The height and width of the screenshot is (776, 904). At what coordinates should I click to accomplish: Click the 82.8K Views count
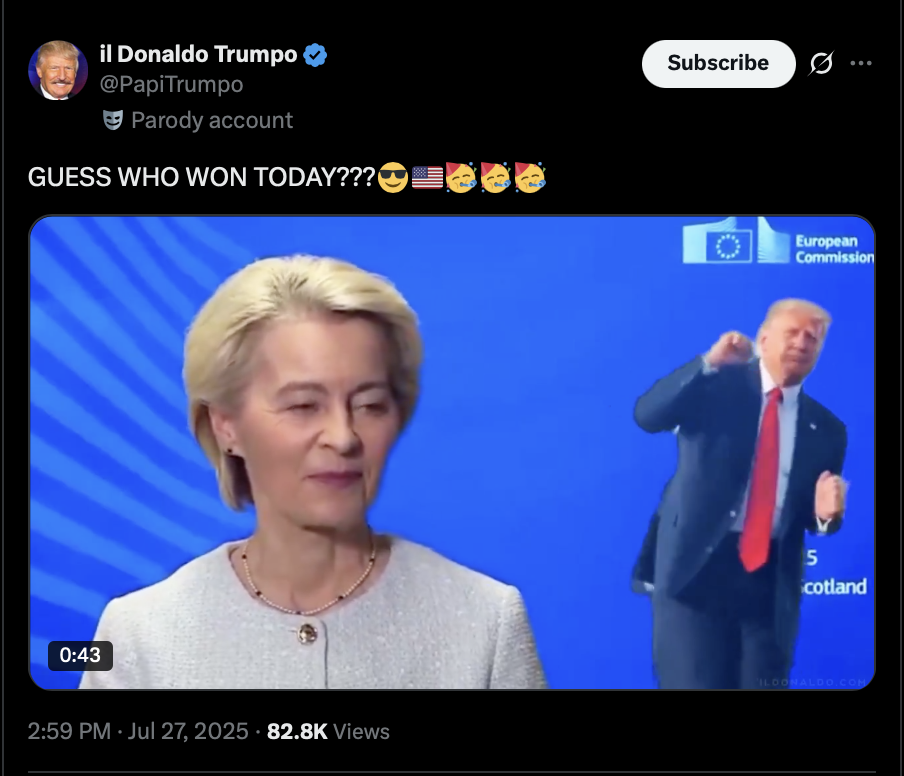(328, 731)
